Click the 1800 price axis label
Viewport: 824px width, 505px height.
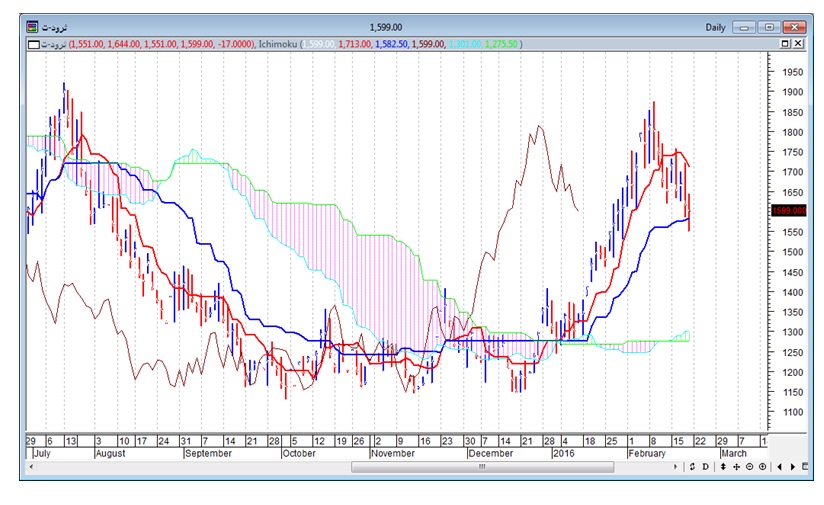792,132
